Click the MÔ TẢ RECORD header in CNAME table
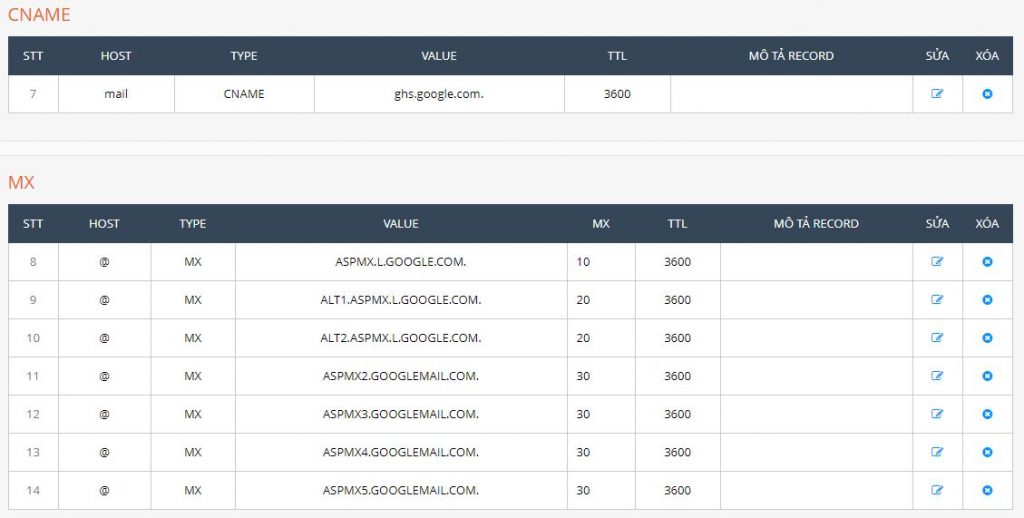Screen dimensions: 1024x518 791,56
